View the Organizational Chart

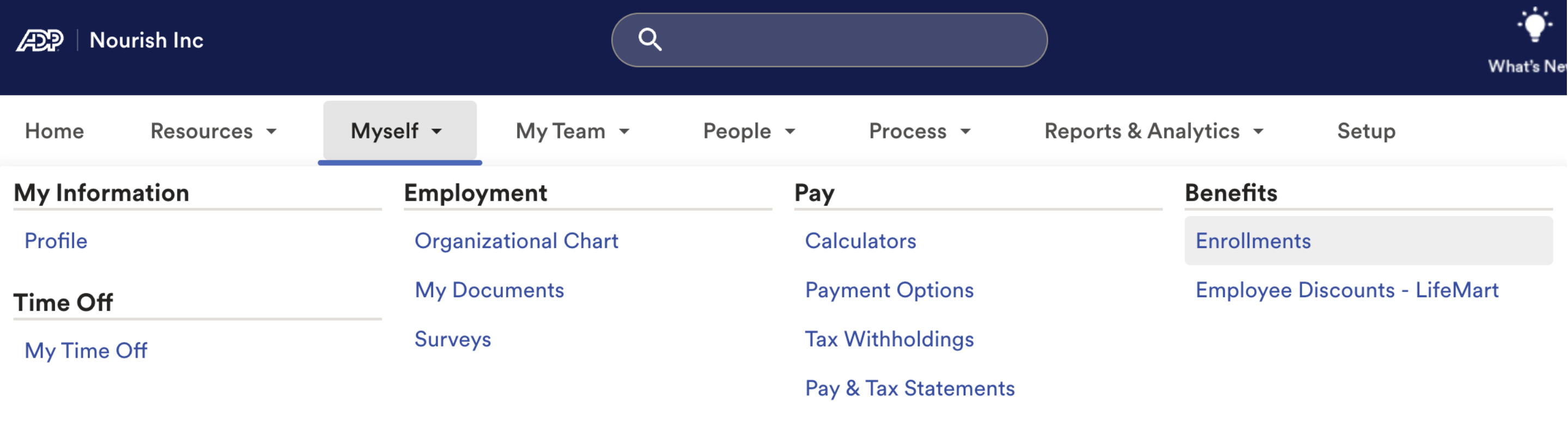click(x=516, y=240)
